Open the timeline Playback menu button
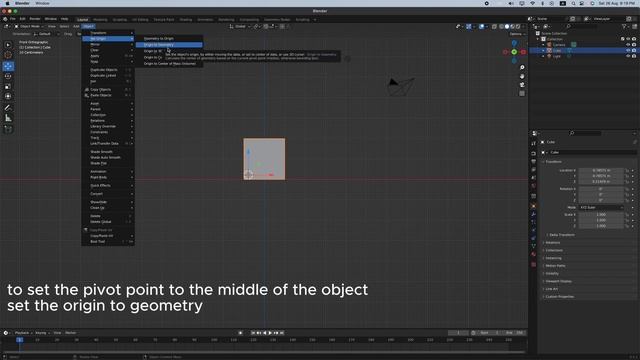Screen dimensions: 640x360 click(24, 333)
